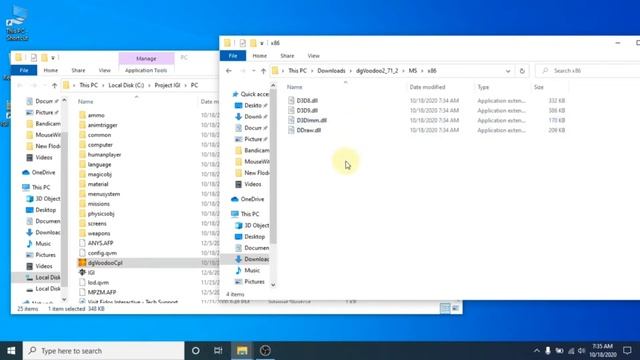Screen dimensions: 640x360
Task: Click the Refresh button in x86 address bar
Action: 522,71
